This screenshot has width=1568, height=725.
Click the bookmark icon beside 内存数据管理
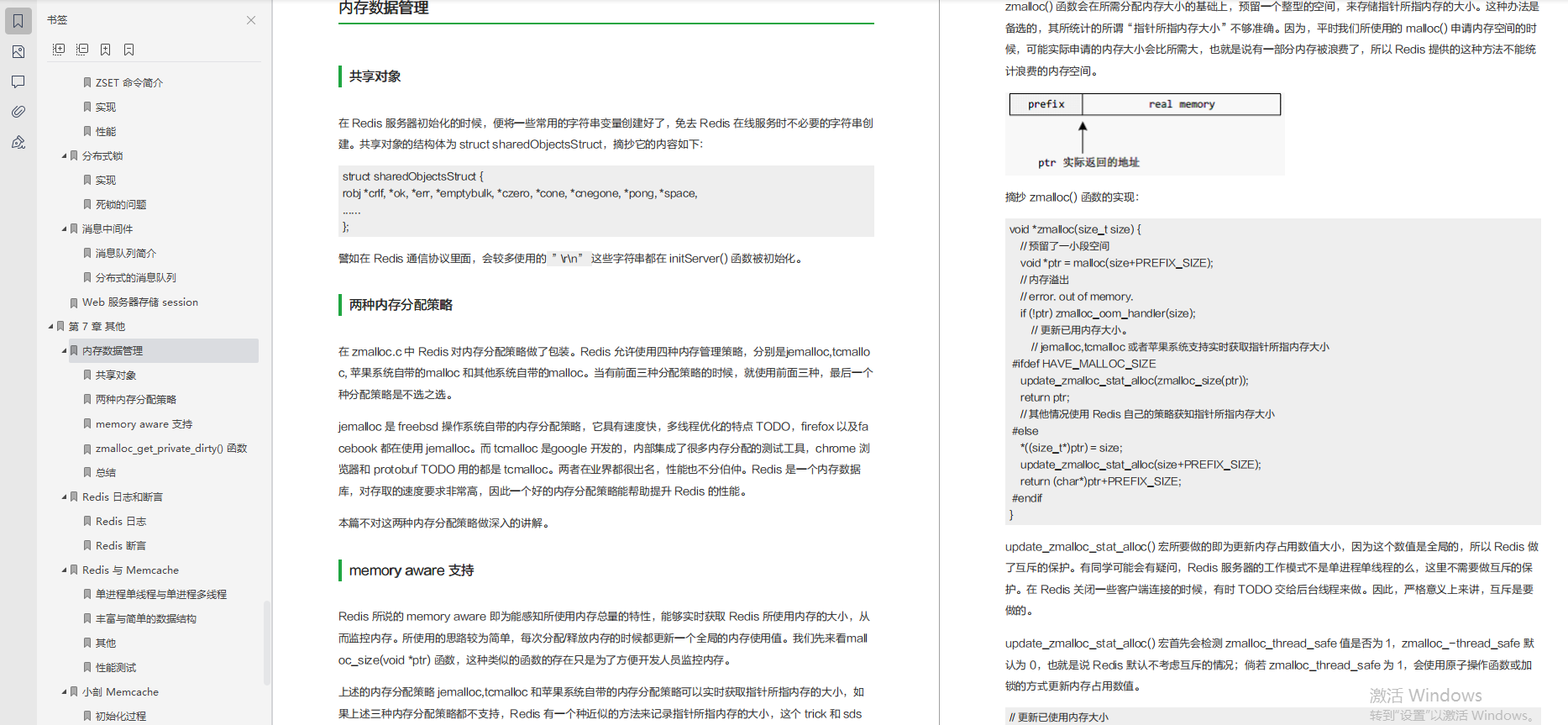(74, 350)
